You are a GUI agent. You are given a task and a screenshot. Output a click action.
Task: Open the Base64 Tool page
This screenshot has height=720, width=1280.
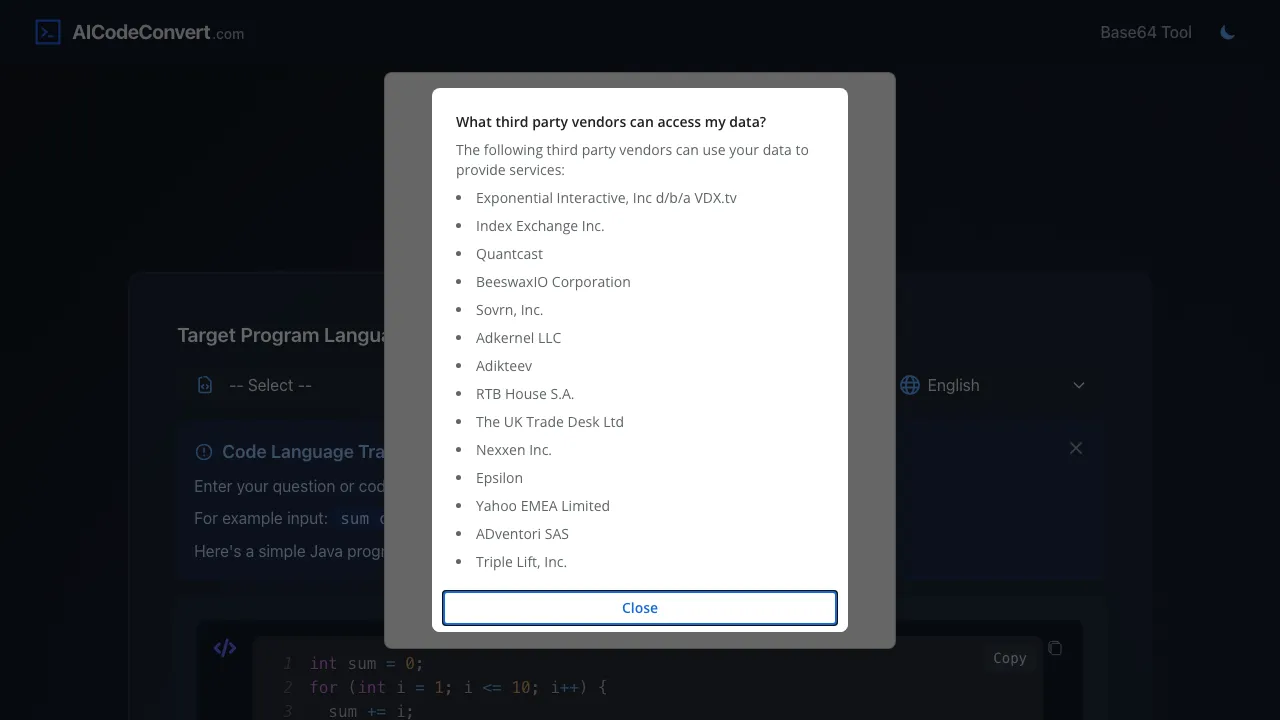pos(1145,32)
